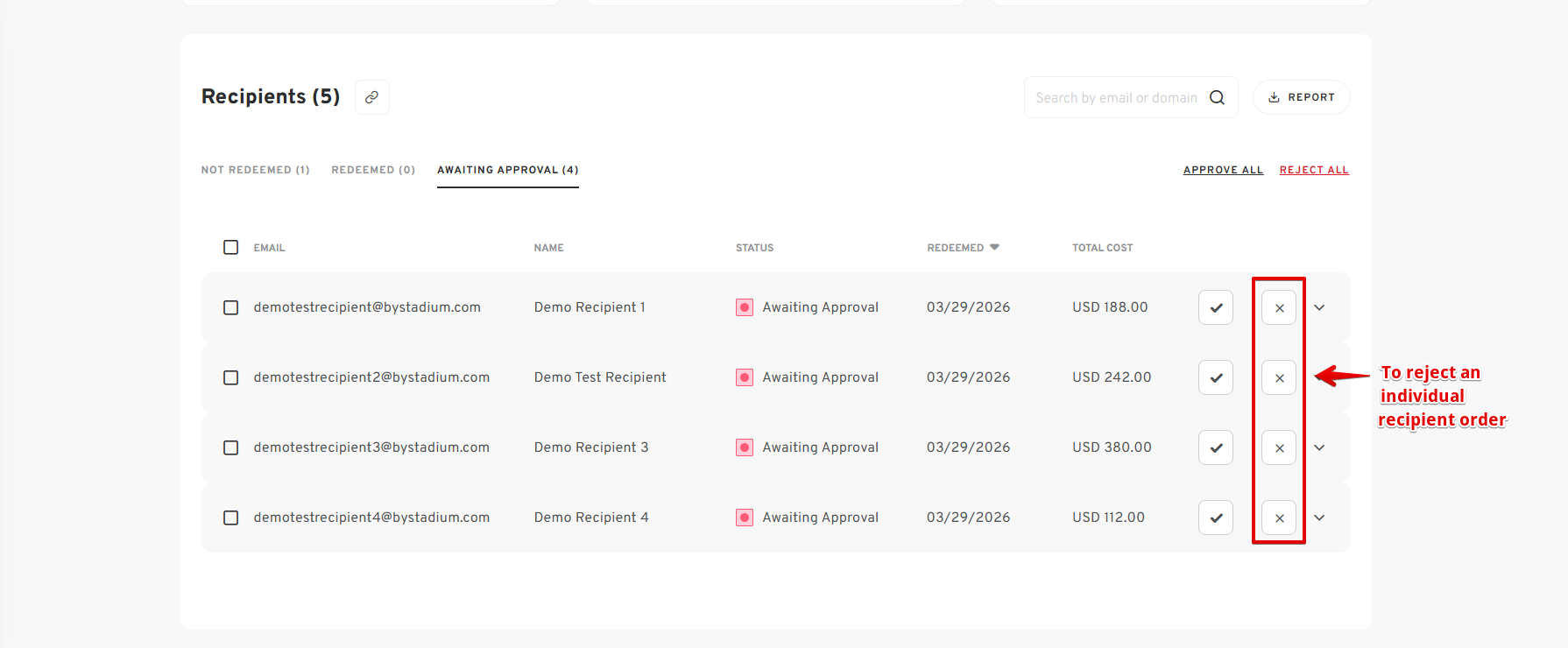Image resolution: width=1568 pixels, height=648 pixels.
Task: Expand Demo Recipient 4 row details
Action: (1319, 518)
